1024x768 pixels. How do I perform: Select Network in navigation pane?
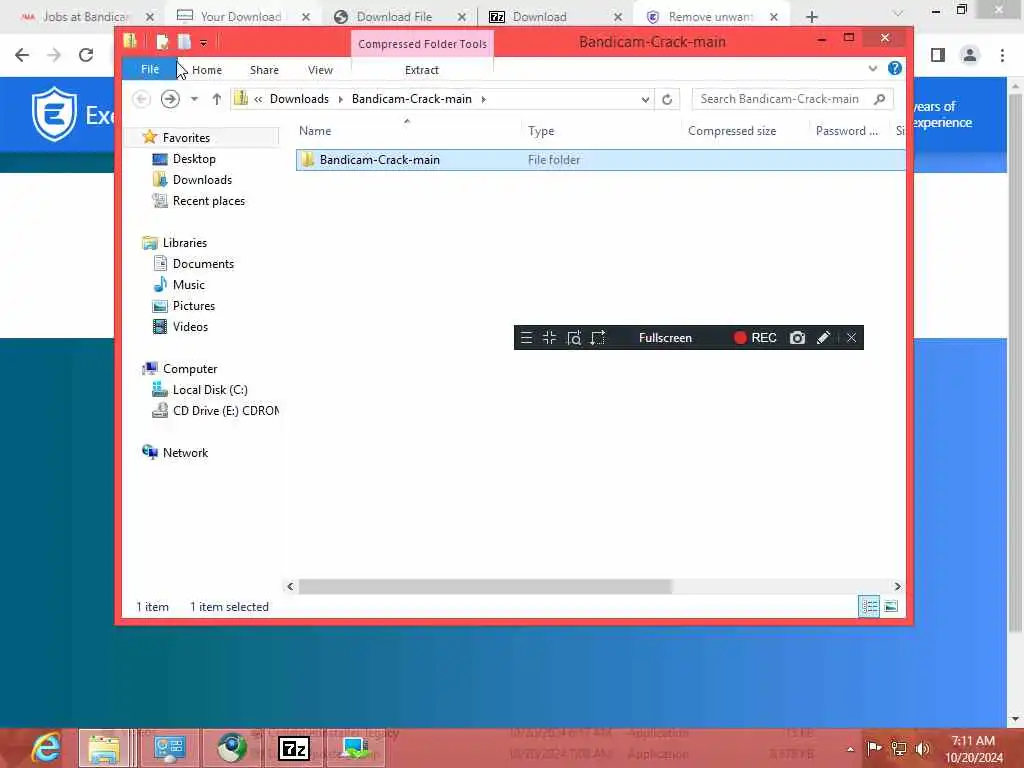185,453
